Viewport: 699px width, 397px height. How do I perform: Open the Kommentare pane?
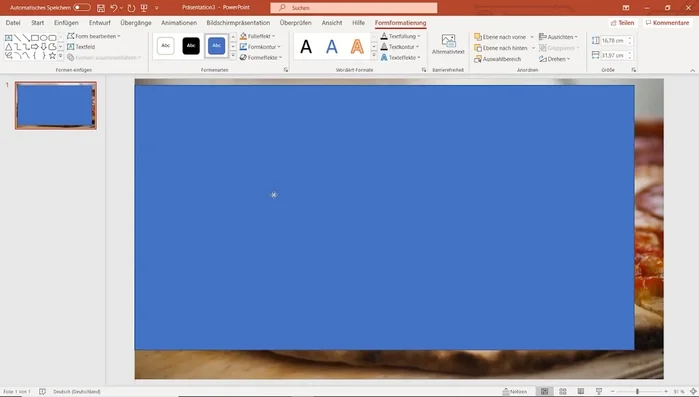coord(667,23)
